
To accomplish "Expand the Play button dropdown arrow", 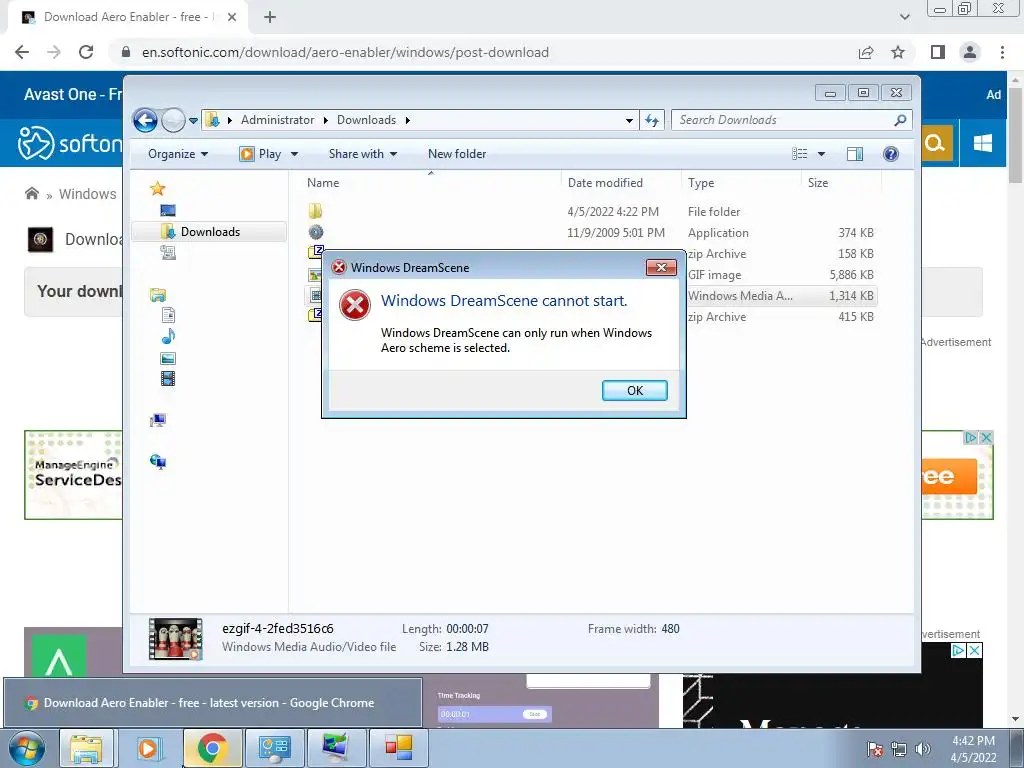I will pos(295,154).
